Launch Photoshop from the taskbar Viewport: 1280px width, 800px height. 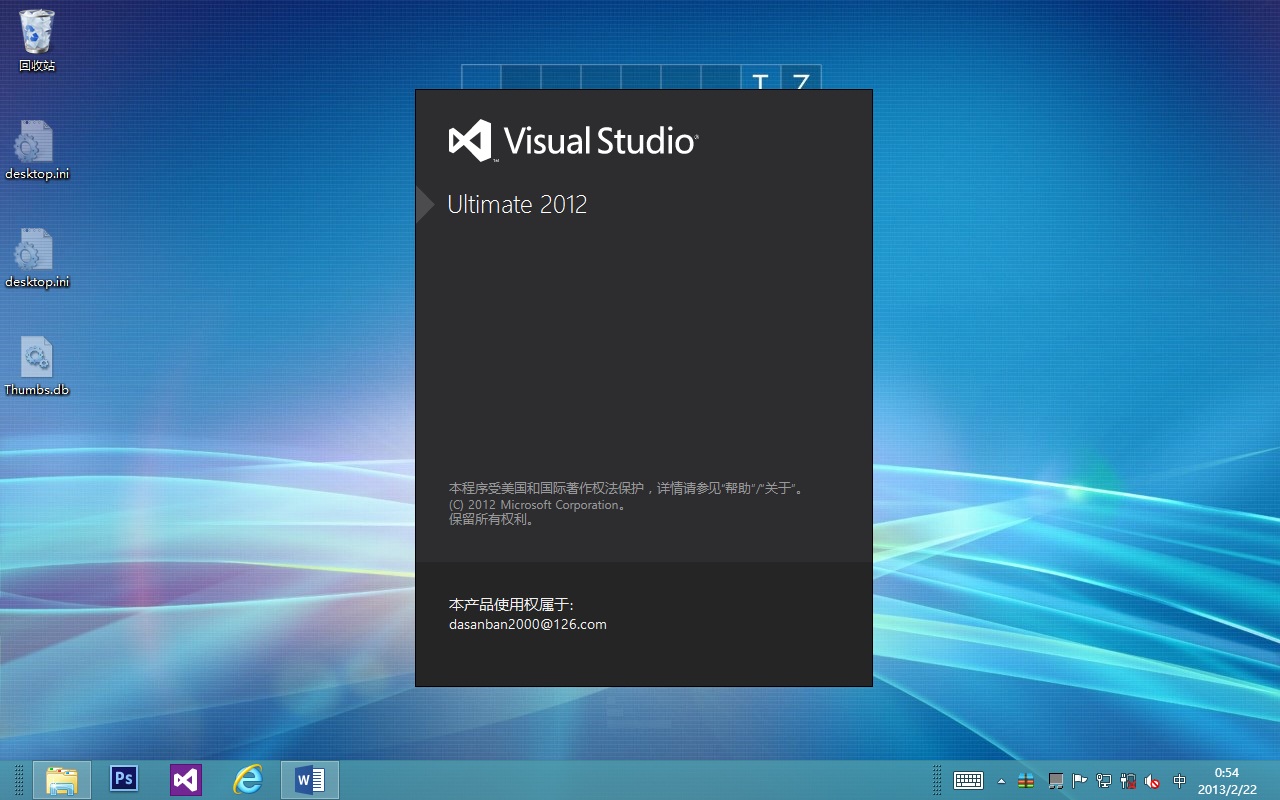tap(124, 779)
